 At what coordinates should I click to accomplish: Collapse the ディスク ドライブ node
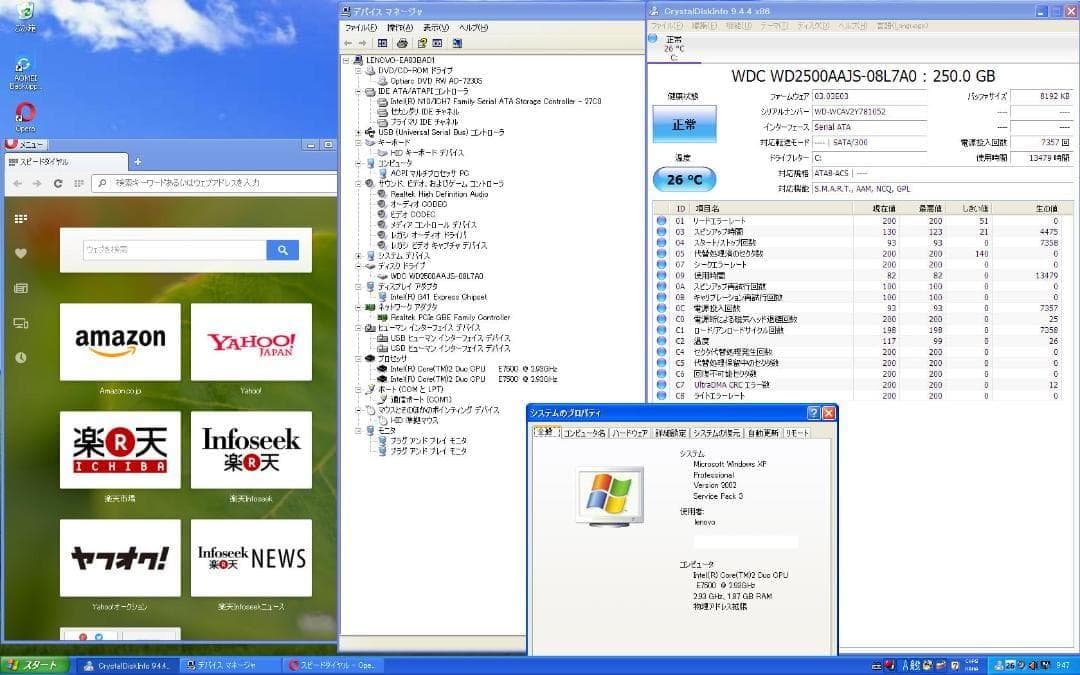358,266
